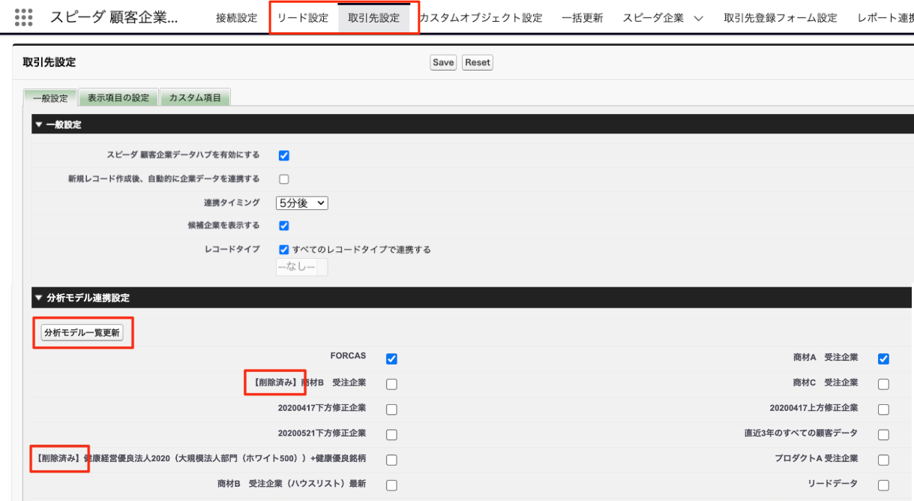
Task: Open the disabled --なし-- record type select
Action: 301,267
